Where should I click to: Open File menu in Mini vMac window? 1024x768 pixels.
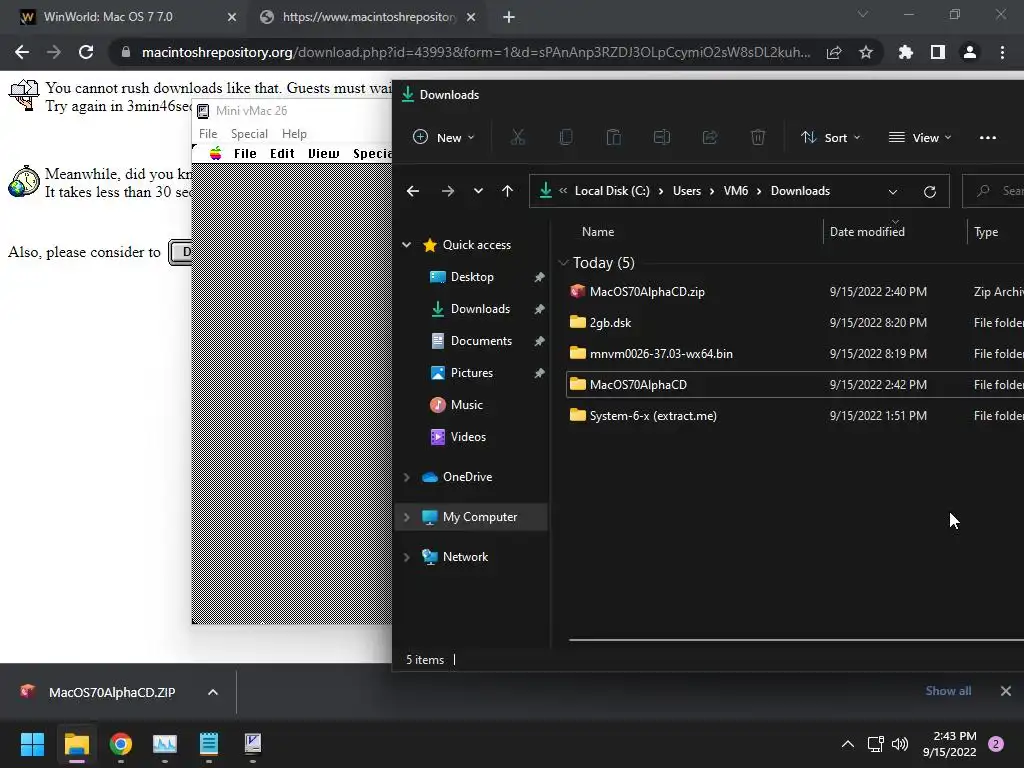point(208,134)
